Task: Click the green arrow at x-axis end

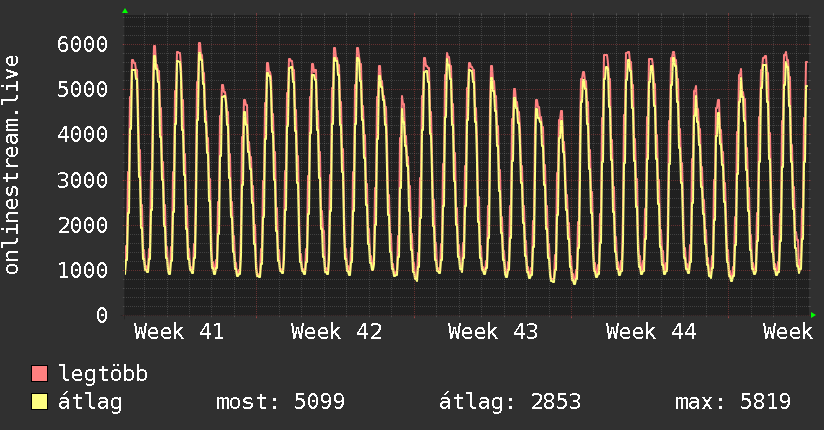Action: pyautogui.click(x=813, y=315)
